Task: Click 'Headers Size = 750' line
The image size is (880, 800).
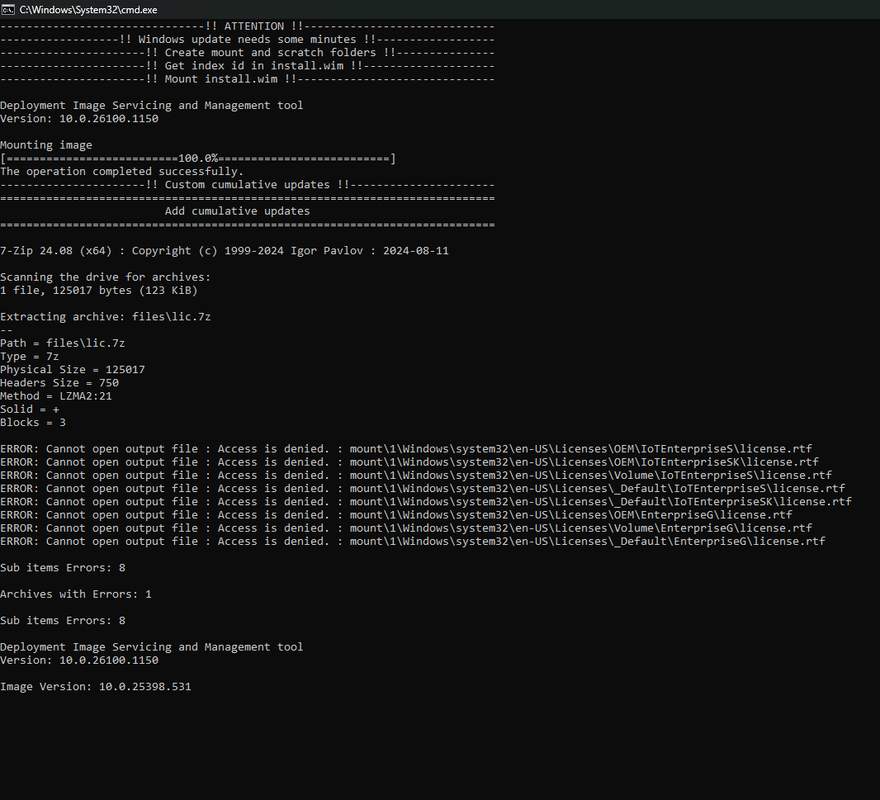Action: click(59, 383)
